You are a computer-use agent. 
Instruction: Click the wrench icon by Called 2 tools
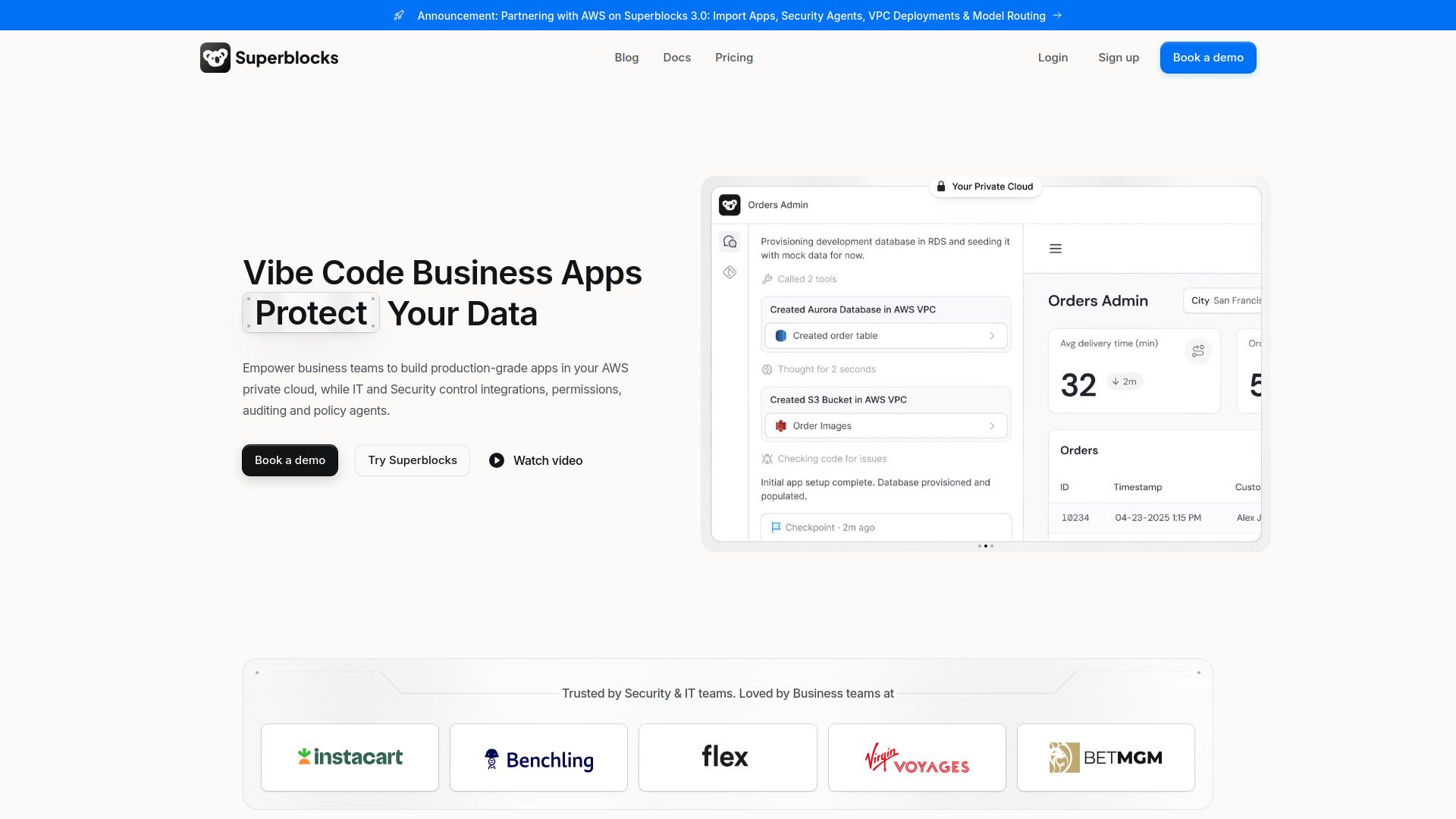click(x=767, y=279)
